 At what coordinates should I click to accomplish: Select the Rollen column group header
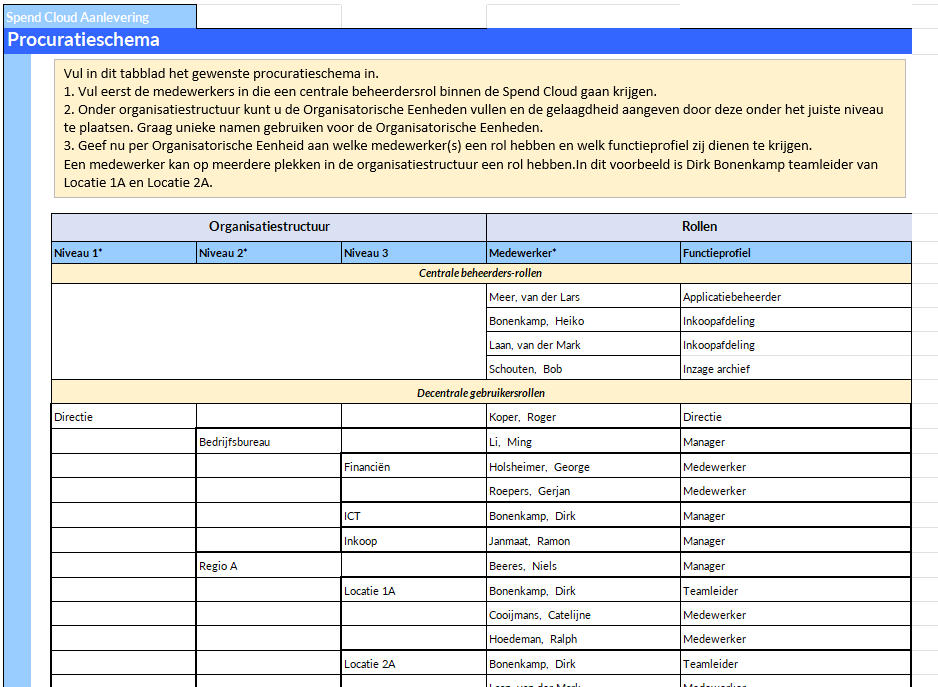point(698,227)
